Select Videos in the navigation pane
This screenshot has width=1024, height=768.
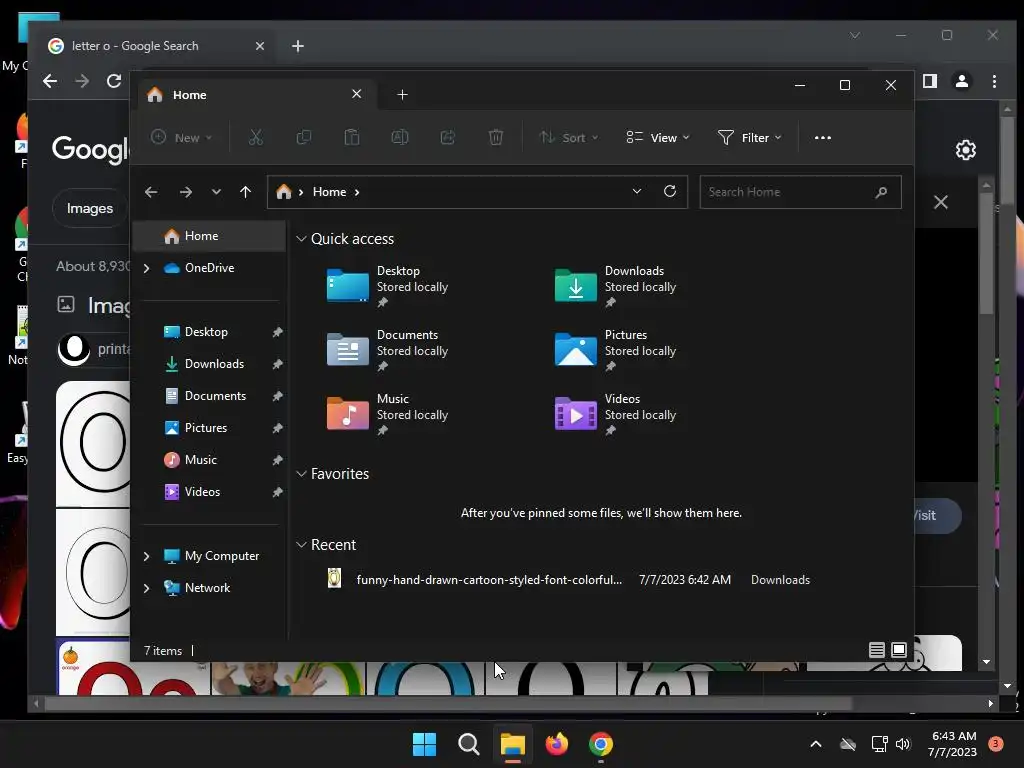click(202, 492)
